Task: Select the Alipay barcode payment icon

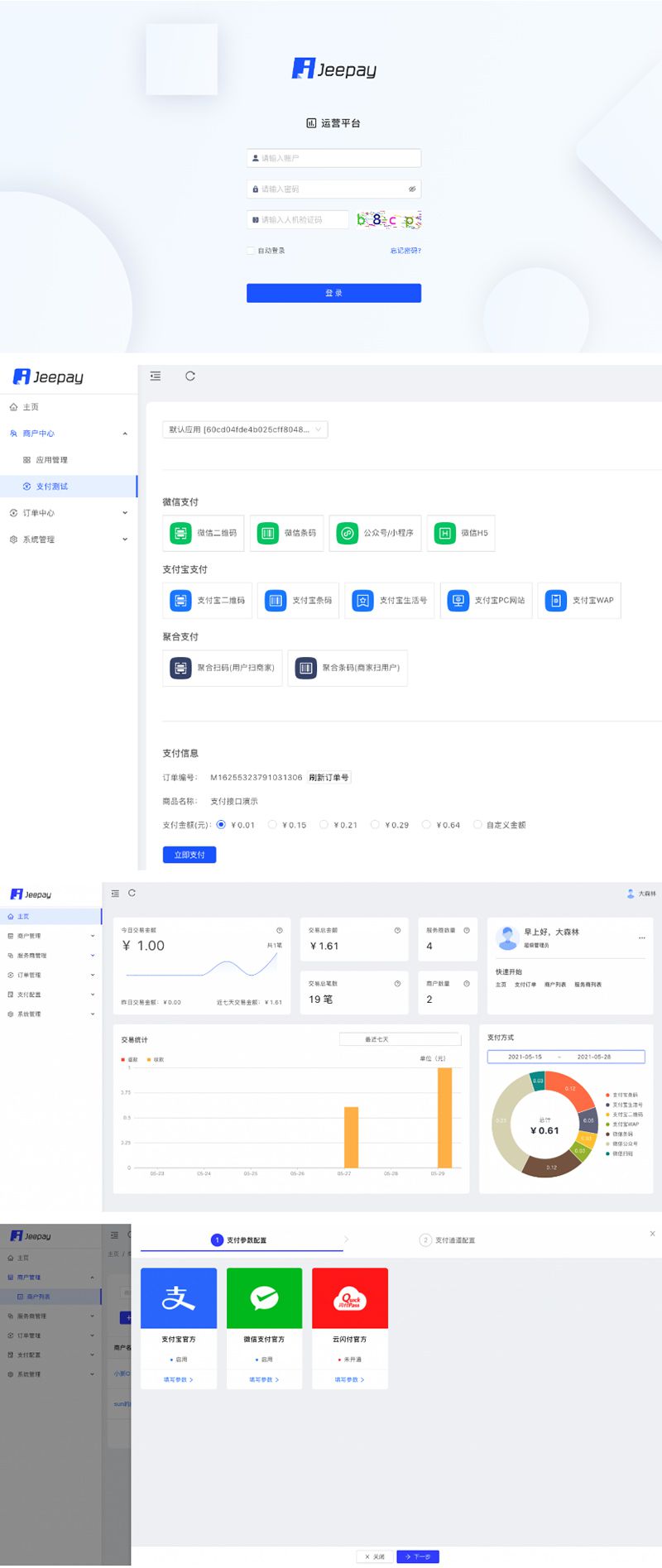Action: tap(276, 601)
